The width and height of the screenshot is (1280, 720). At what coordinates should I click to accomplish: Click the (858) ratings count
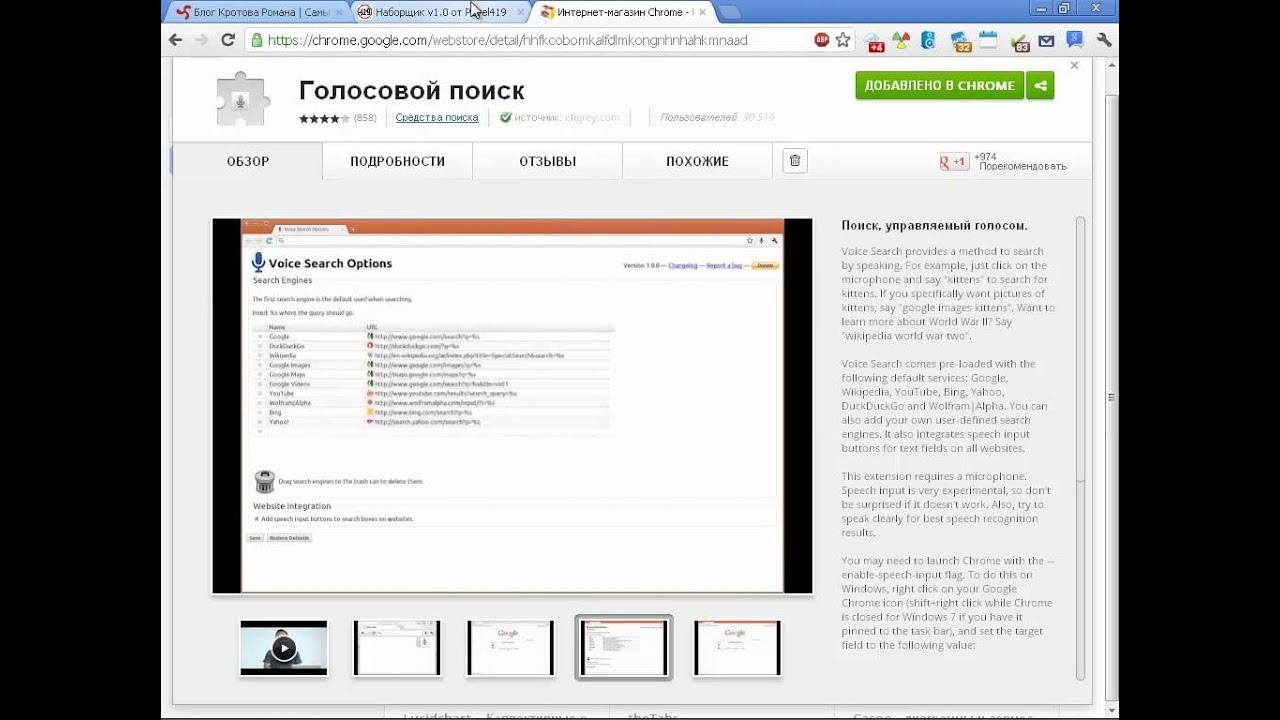tap(365, 117)
